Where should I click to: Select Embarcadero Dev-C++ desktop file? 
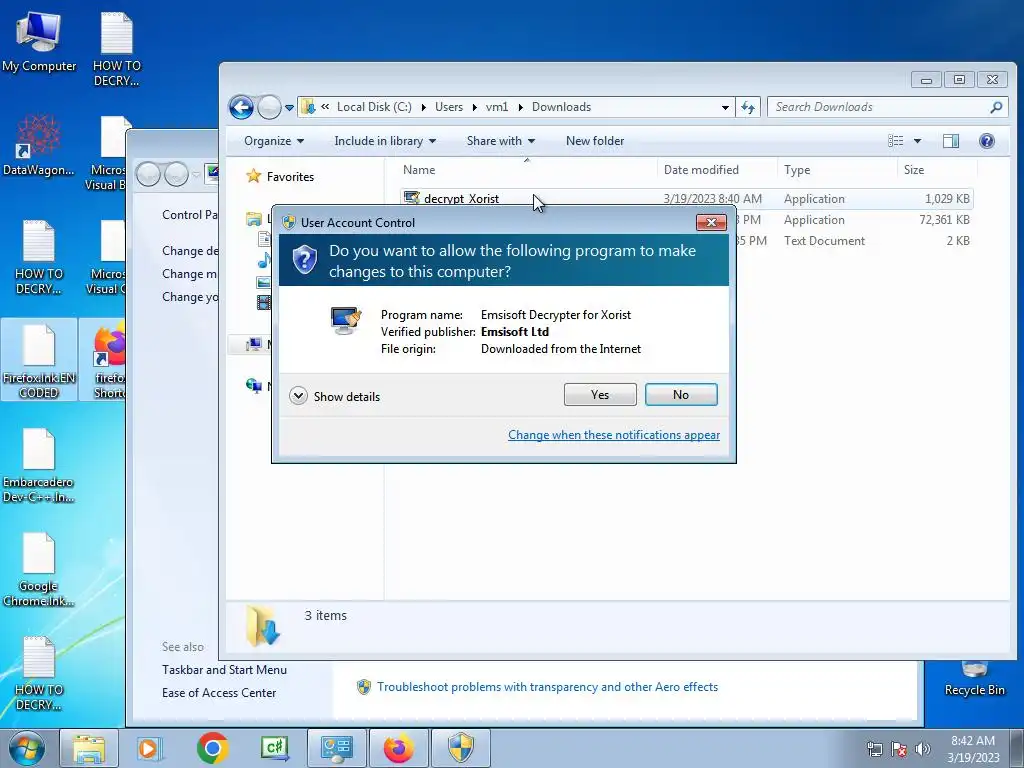click(39, 466)
